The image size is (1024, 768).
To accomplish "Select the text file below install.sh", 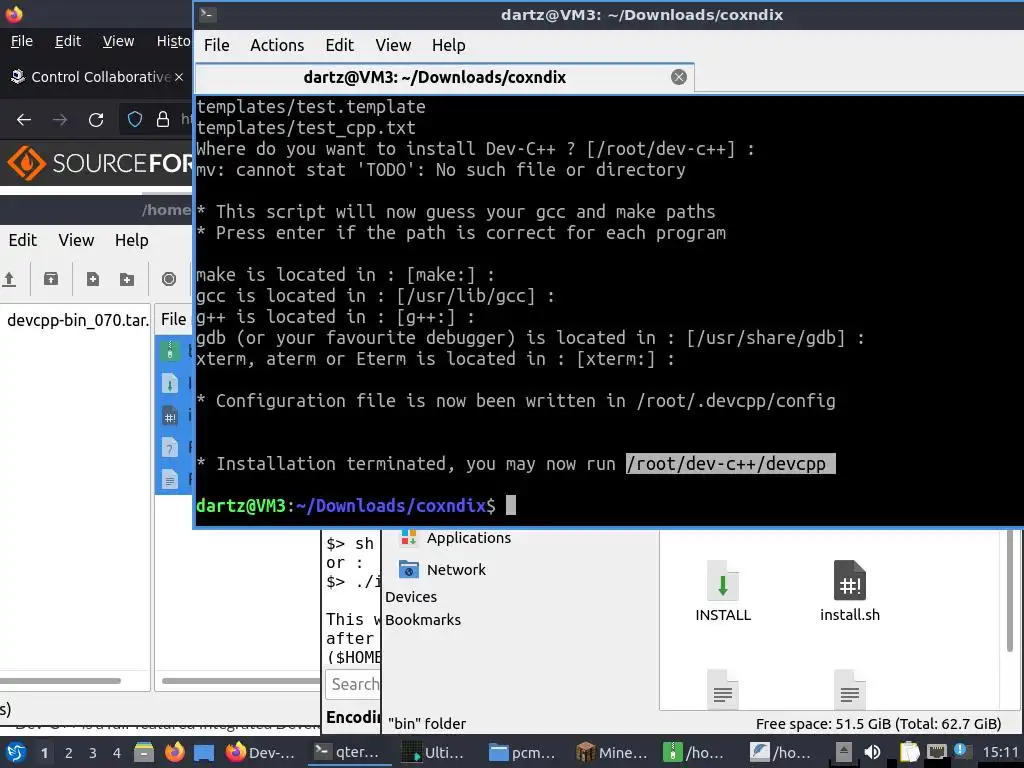I will coord(850,689).
